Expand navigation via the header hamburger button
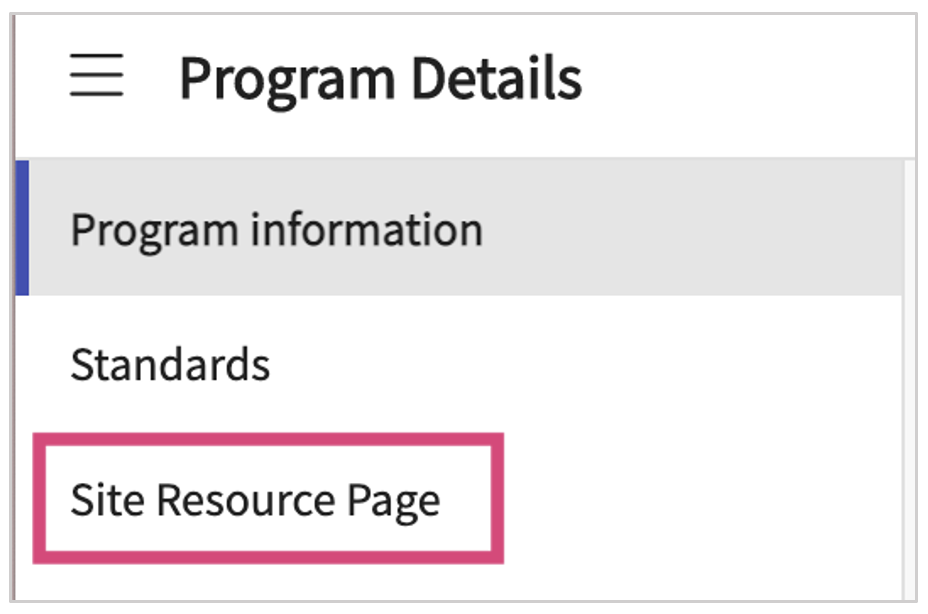The image size is (928, 614). pyautogui.click(x=96, y=77)
